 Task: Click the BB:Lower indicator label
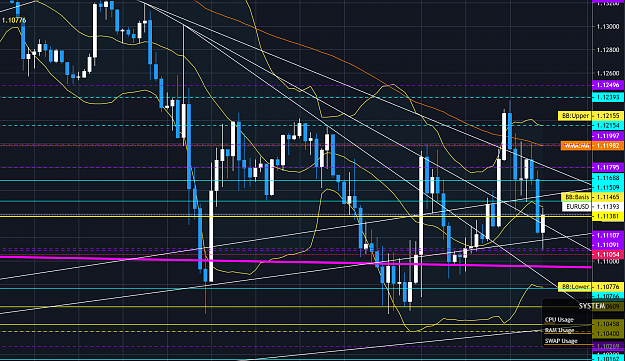point(574,286)
